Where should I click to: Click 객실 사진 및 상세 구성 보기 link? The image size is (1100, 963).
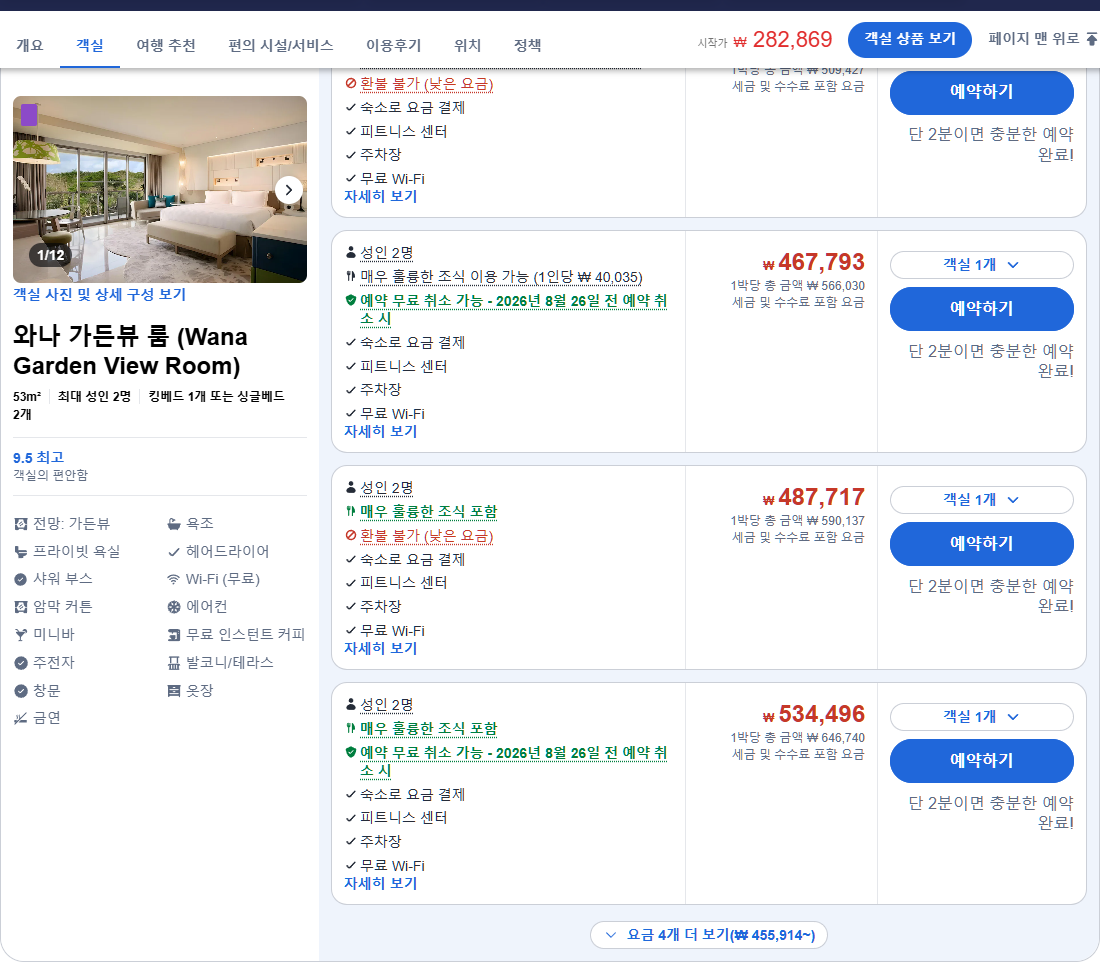coord(100,295)
